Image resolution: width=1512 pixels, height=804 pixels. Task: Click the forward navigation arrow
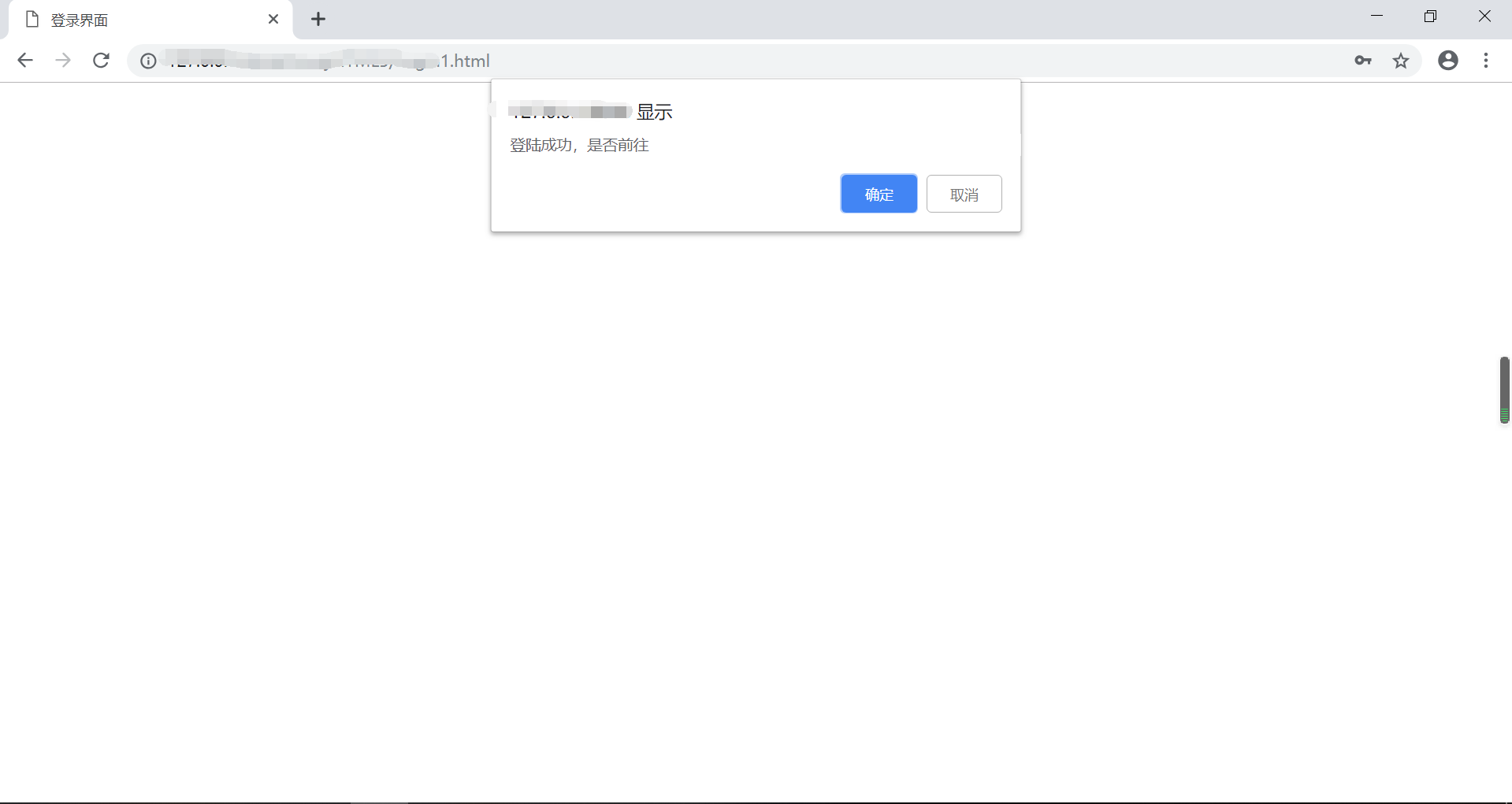[63, 60]
